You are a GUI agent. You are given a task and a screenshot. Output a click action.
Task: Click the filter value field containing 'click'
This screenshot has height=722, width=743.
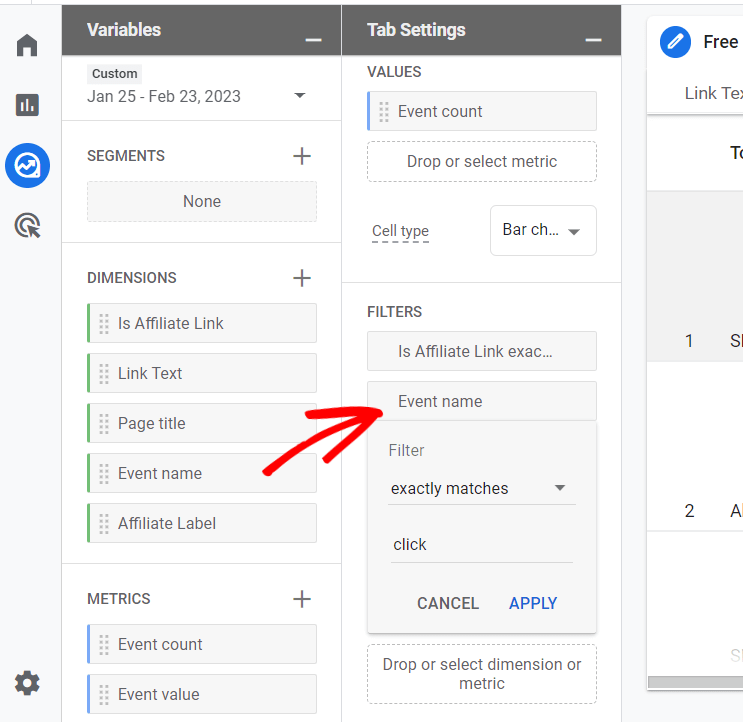(x=481, y=545)
